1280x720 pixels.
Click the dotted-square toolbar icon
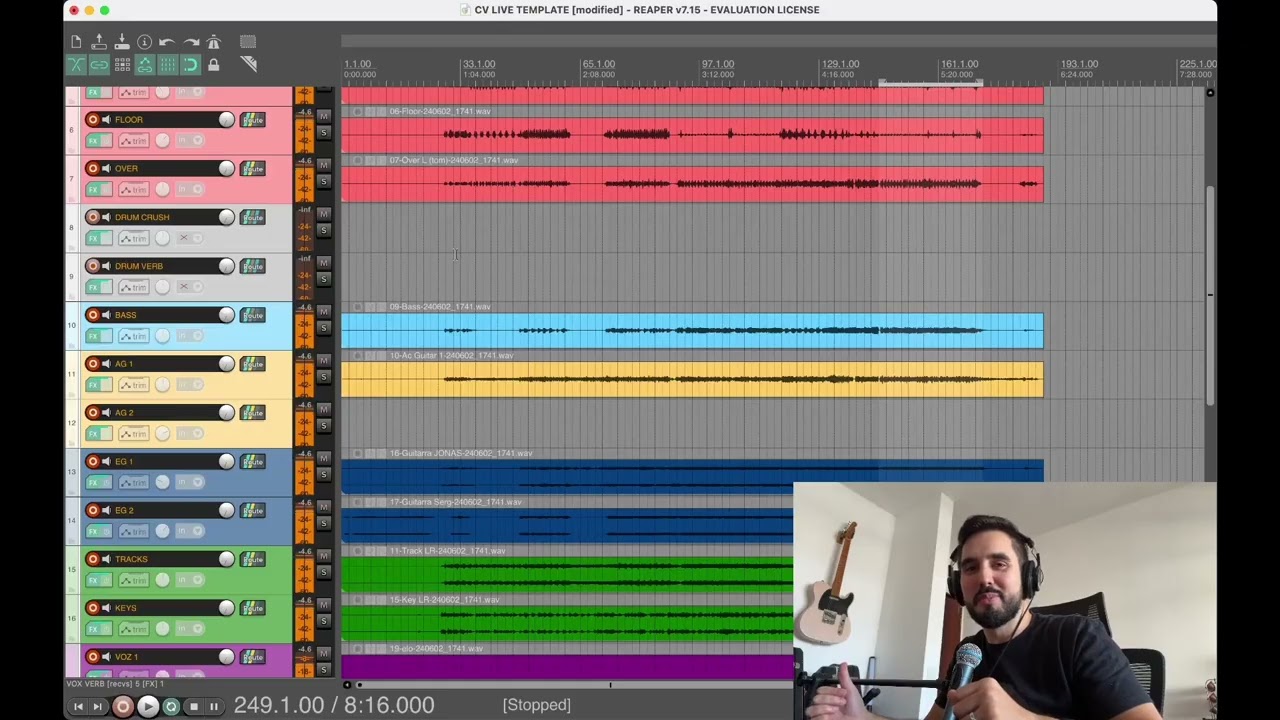tap(248, 42)
